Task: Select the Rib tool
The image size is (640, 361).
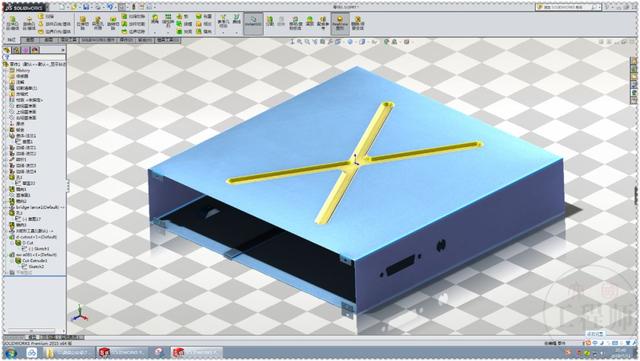Action: 182,17
